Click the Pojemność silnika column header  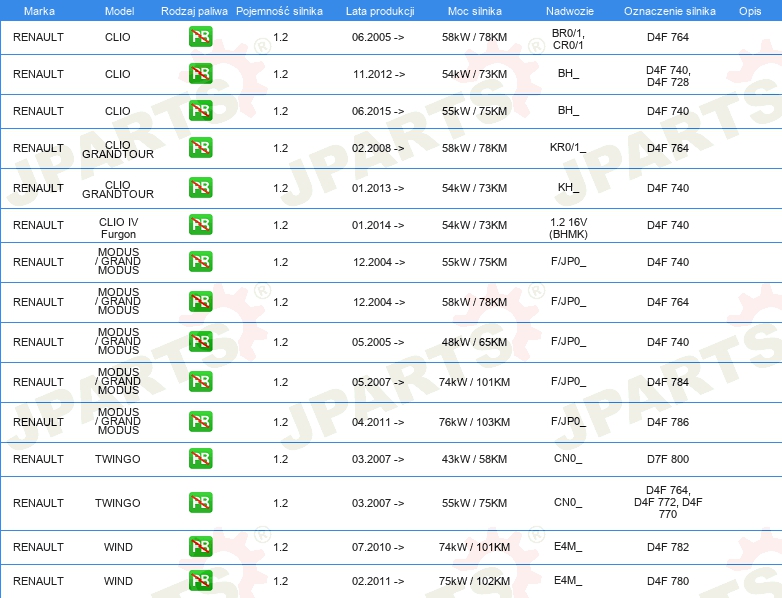pos(279,11)
